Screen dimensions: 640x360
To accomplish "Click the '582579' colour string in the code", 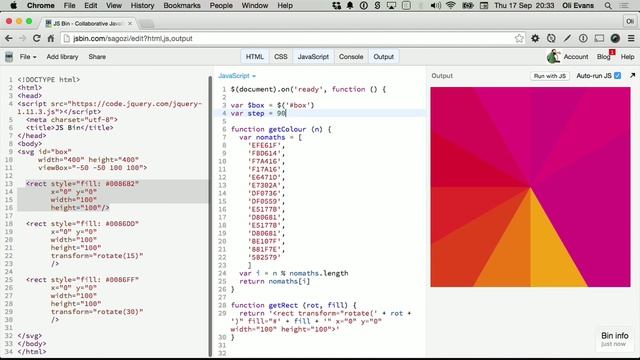I will (x=264, y=257).
